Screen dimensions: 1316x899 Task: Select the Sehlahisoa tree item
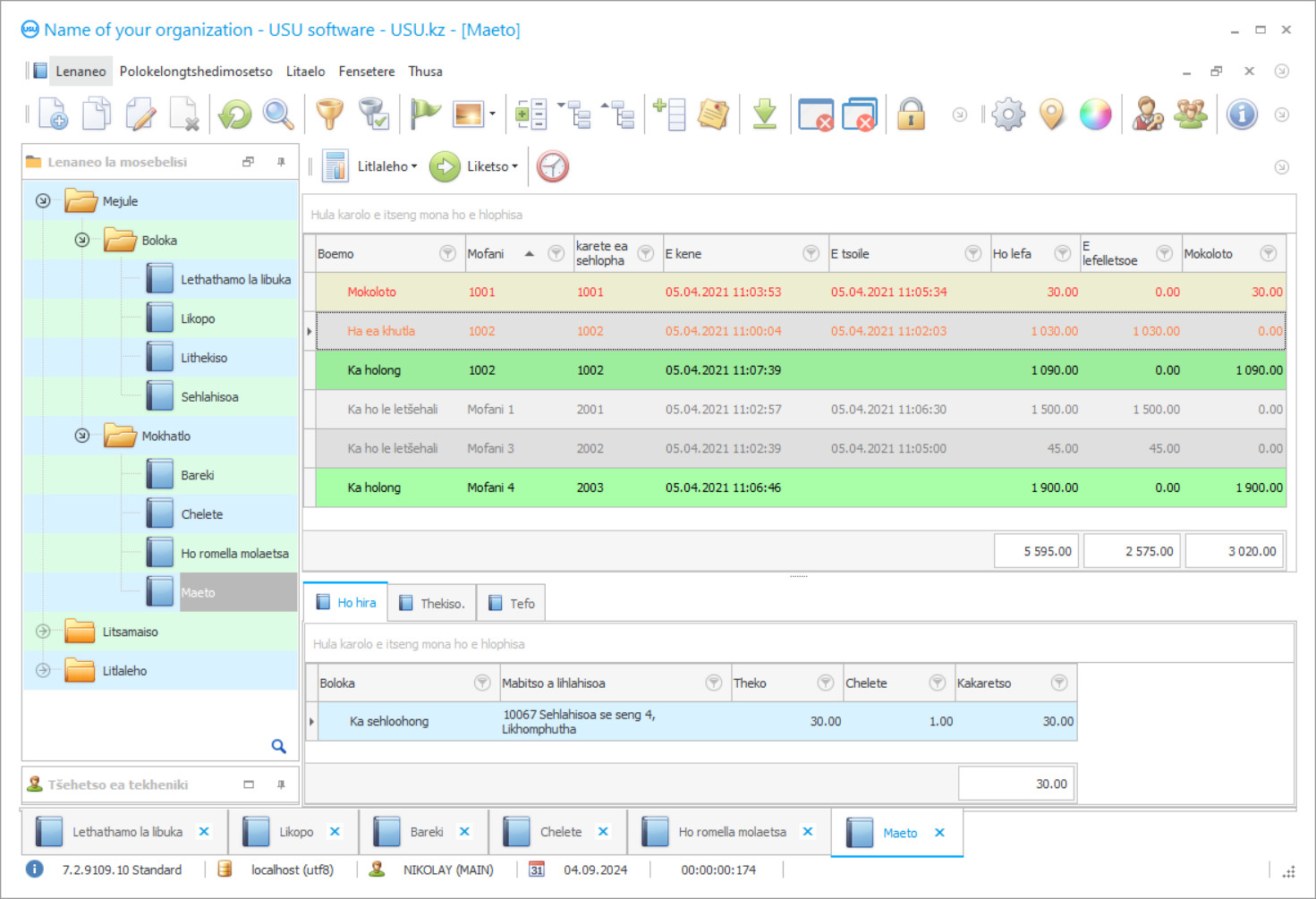[x=209, y=397]
